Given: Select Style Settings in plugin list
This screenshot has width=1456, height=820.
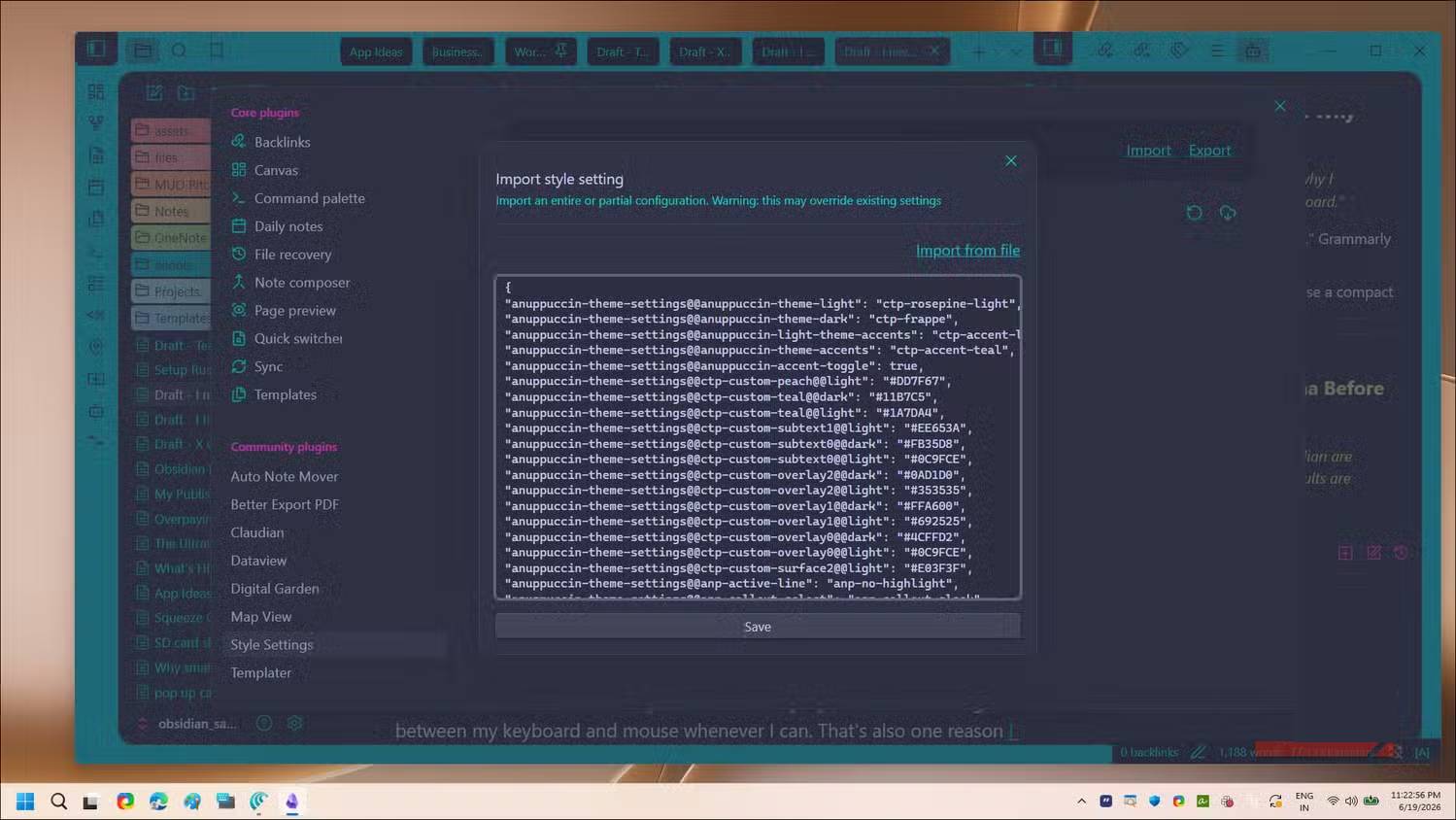Looking at the screenshot, I should point(272,644).
